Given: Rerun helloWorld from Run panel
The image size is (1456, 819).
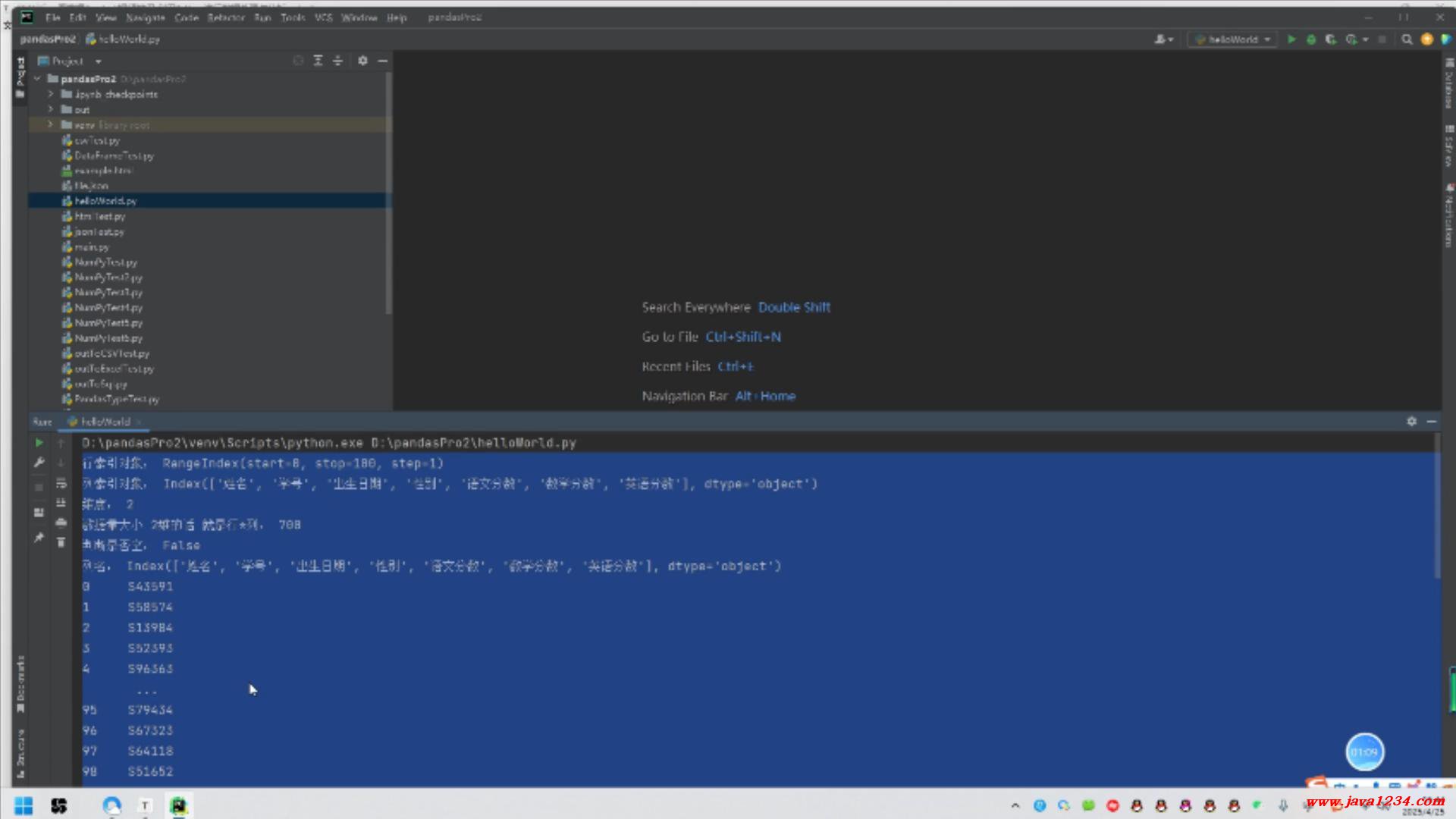Looking at the screenshot, I should click(39, 443).
